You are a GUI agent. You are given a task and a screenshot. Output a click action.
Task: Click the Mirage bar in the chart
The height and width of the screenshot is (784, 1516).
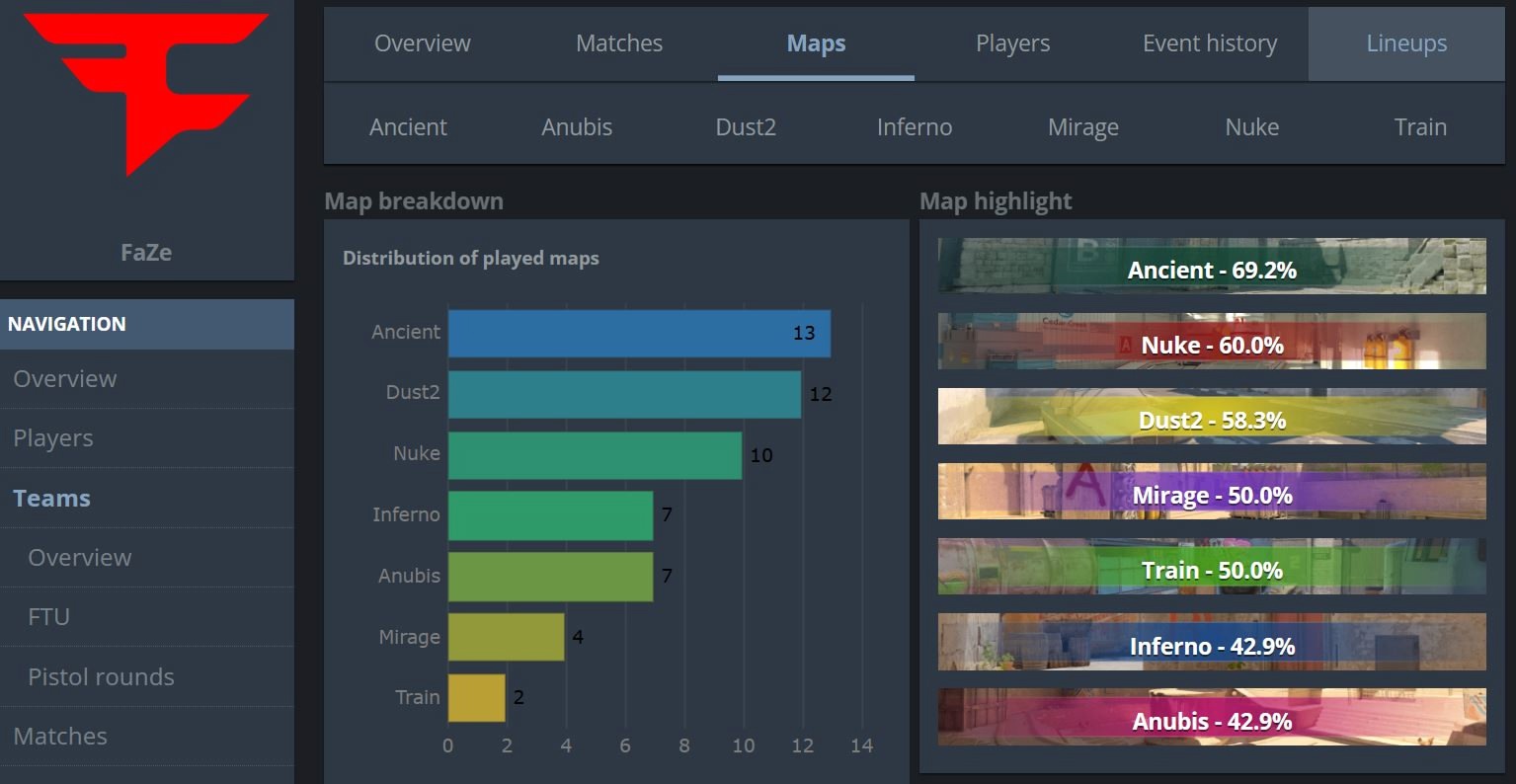(x=506, y=637)
